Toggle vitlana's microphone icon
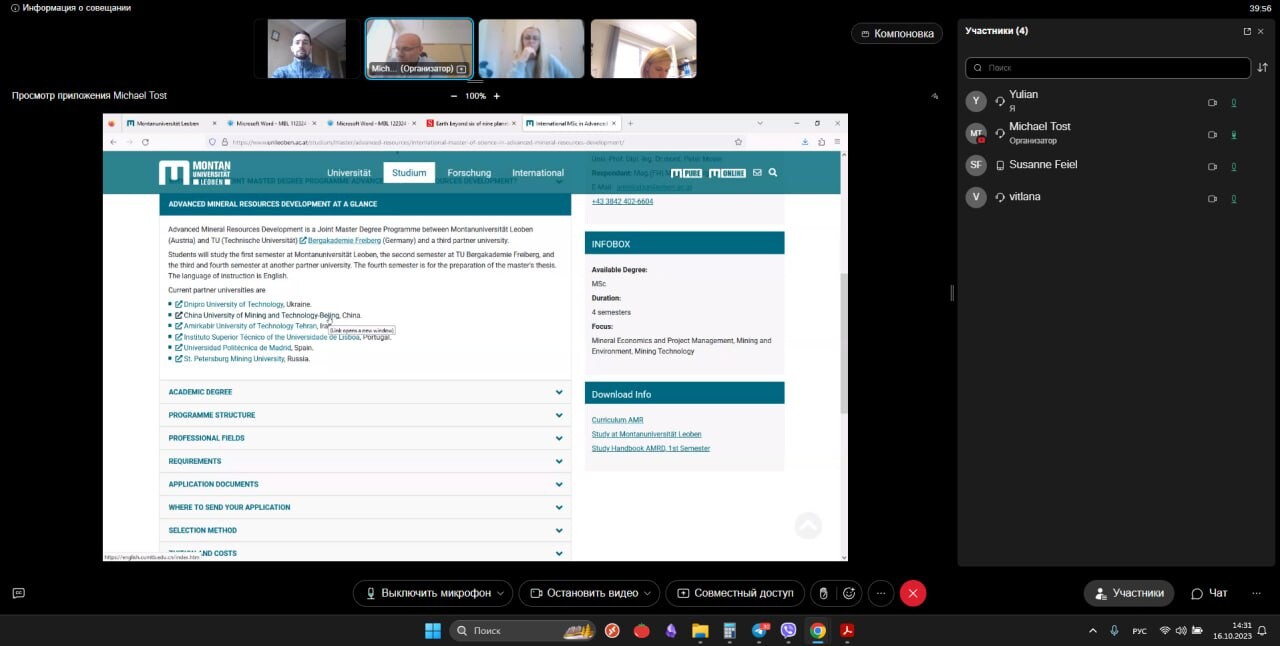 tap(1234, 198)
